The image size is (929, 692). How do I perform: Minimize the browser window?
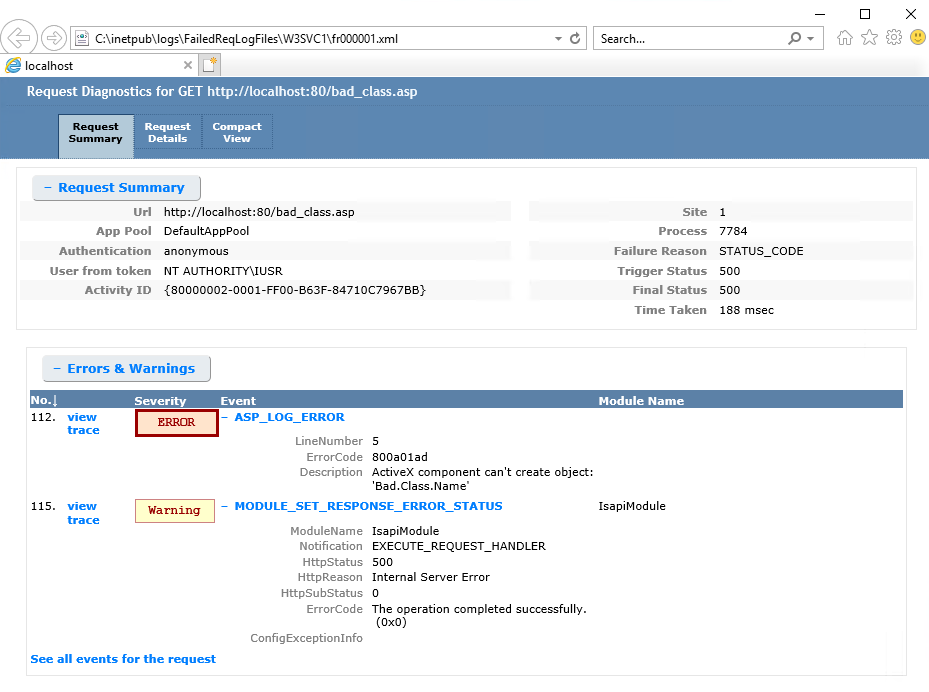pyautogui.click(x=820, y=14)
